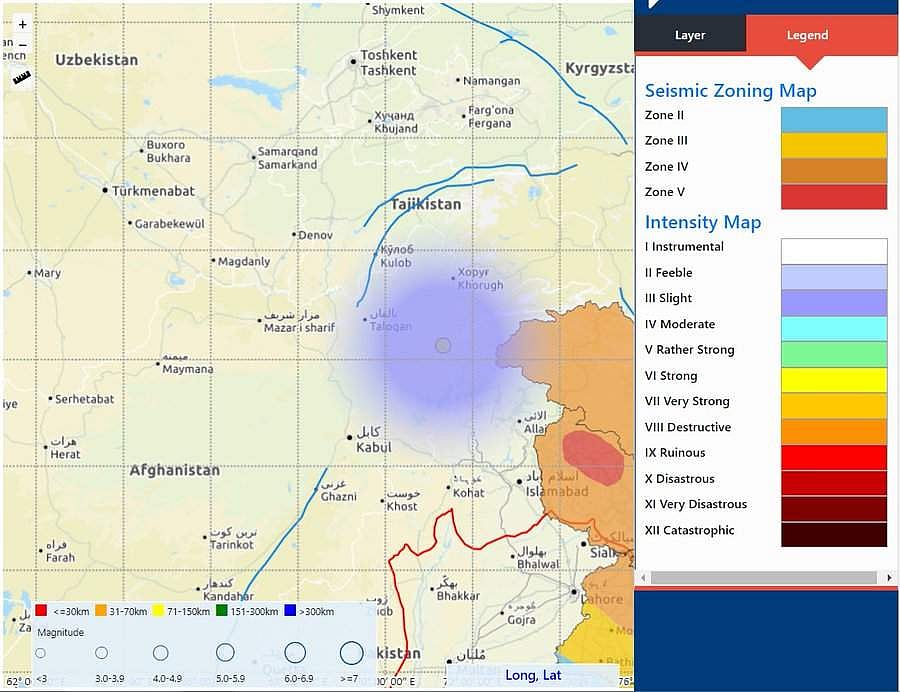
Task: Click the Kabul city marker on map
Action: point(349,436)
